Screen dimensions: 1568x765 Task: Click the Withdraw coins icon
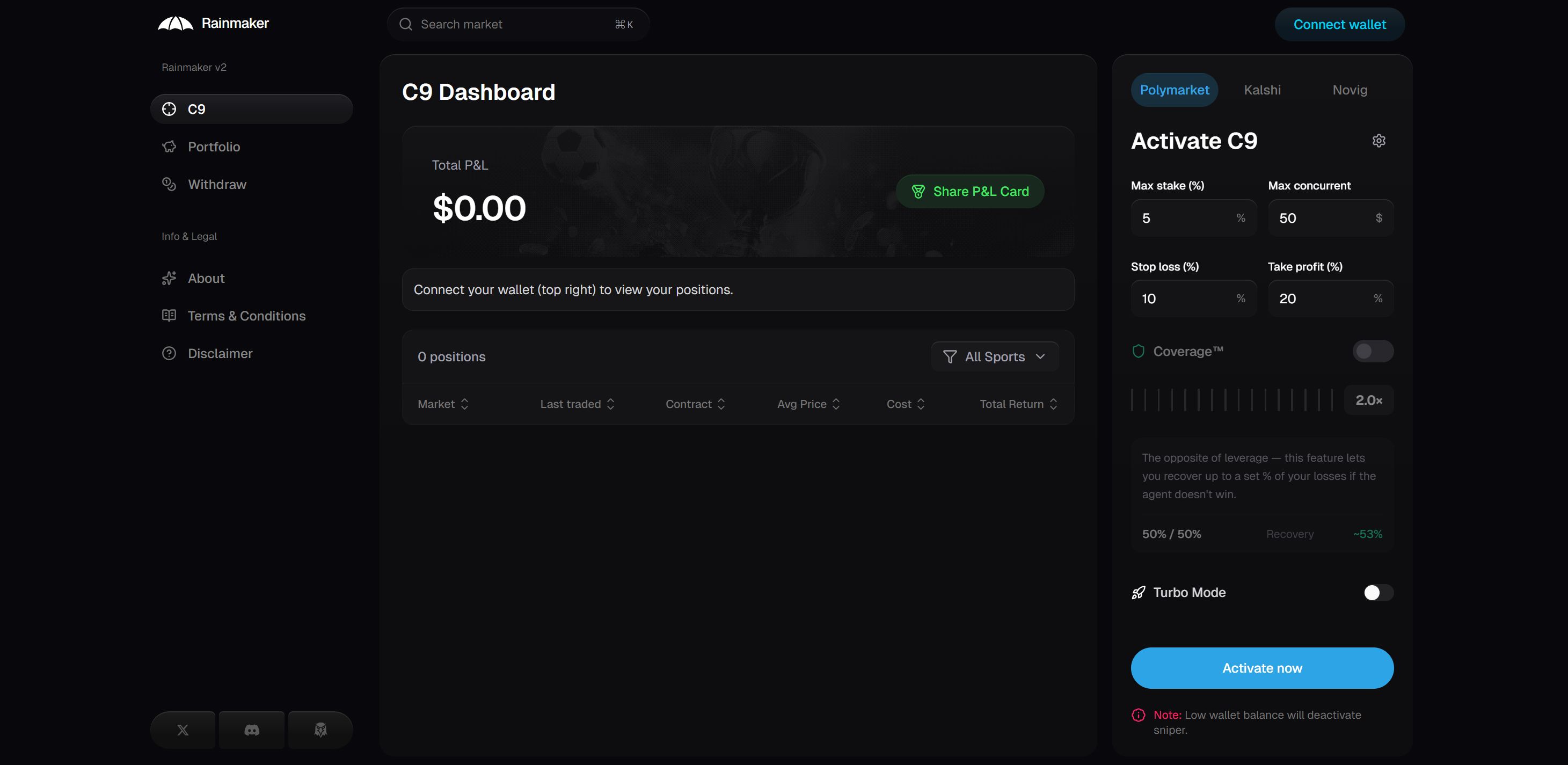169,184
